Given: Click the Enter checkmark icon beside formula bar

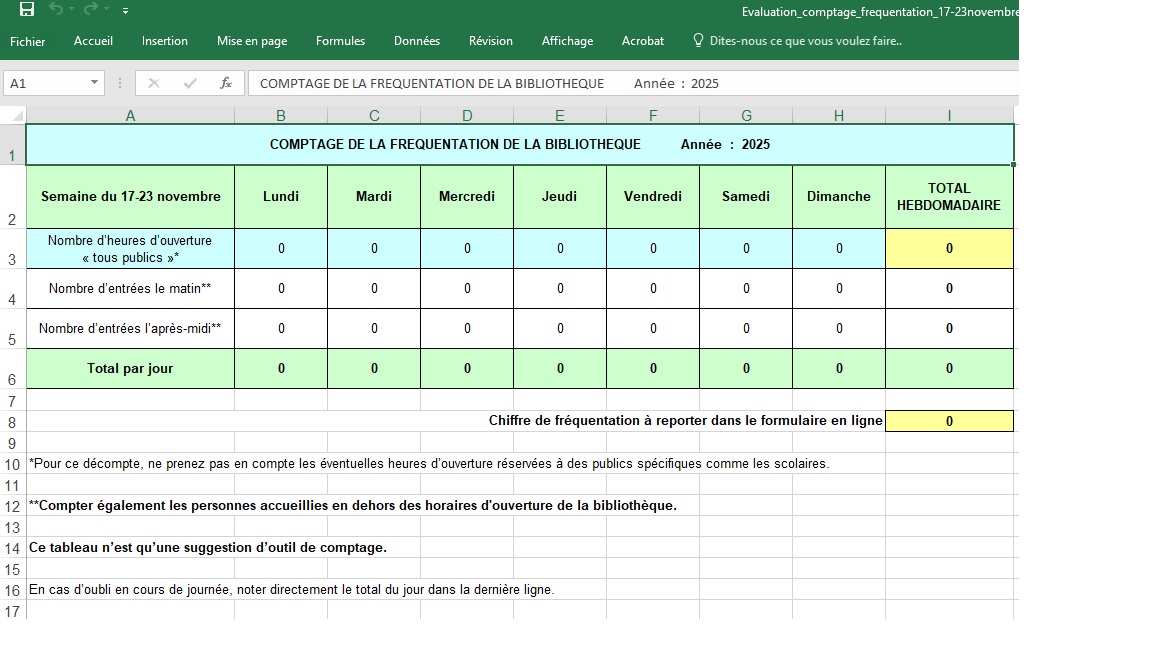Looking at the screenshot, I should click(x=190, y=83).
